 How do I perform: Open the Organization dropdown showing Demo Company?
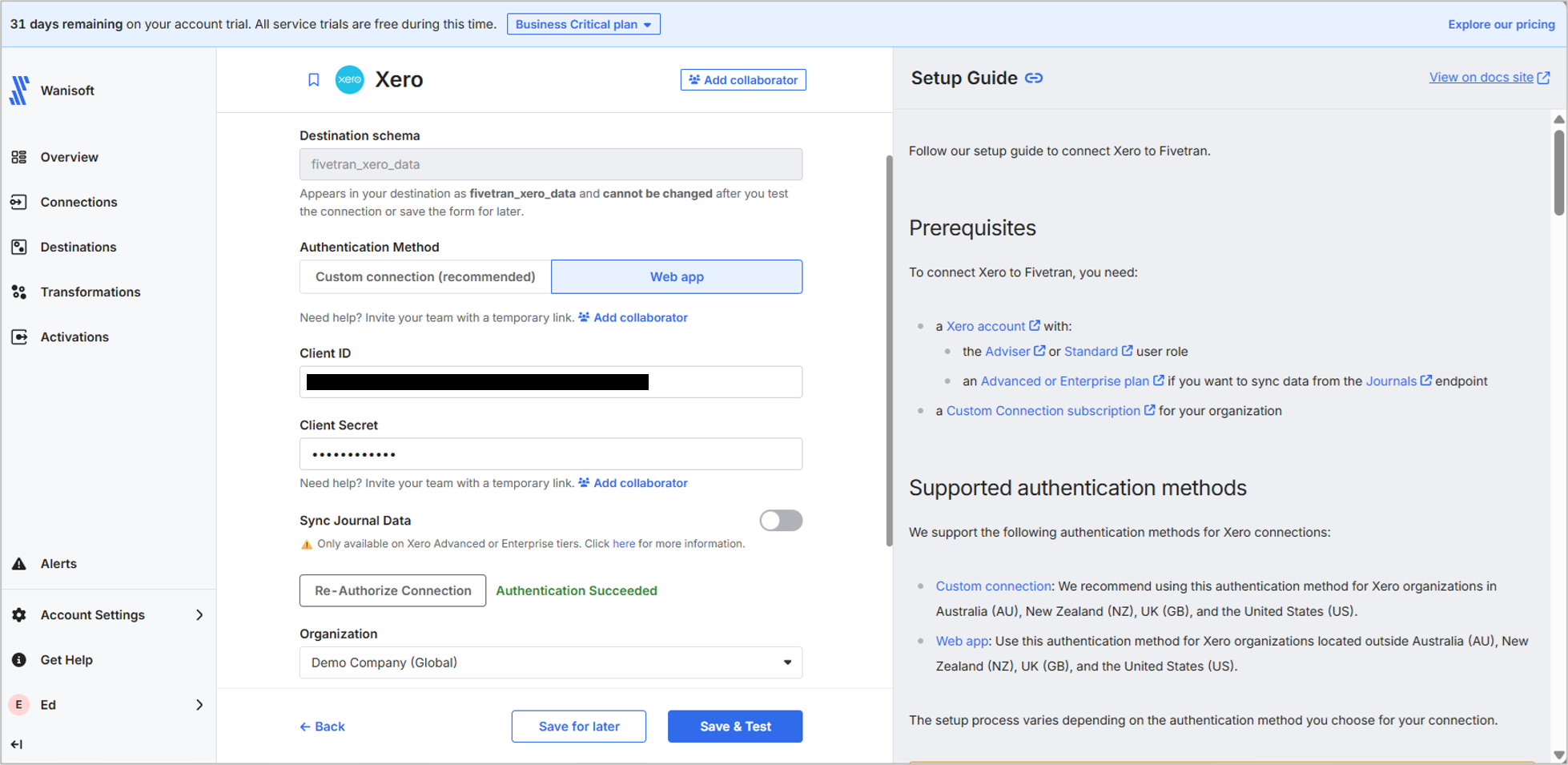tap(551, 662)
